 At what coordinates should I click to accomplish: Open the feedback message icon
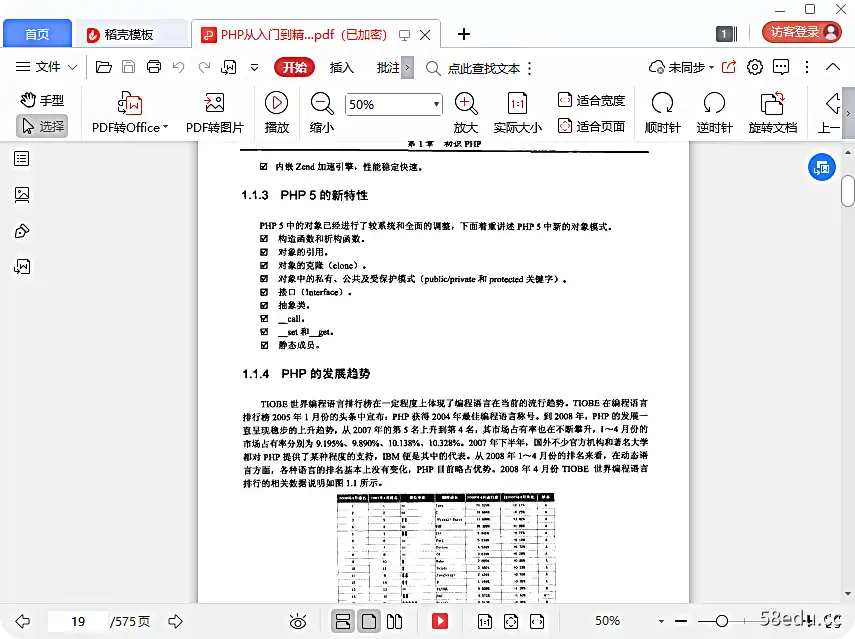pyautogui.click(x=781, y=67)
